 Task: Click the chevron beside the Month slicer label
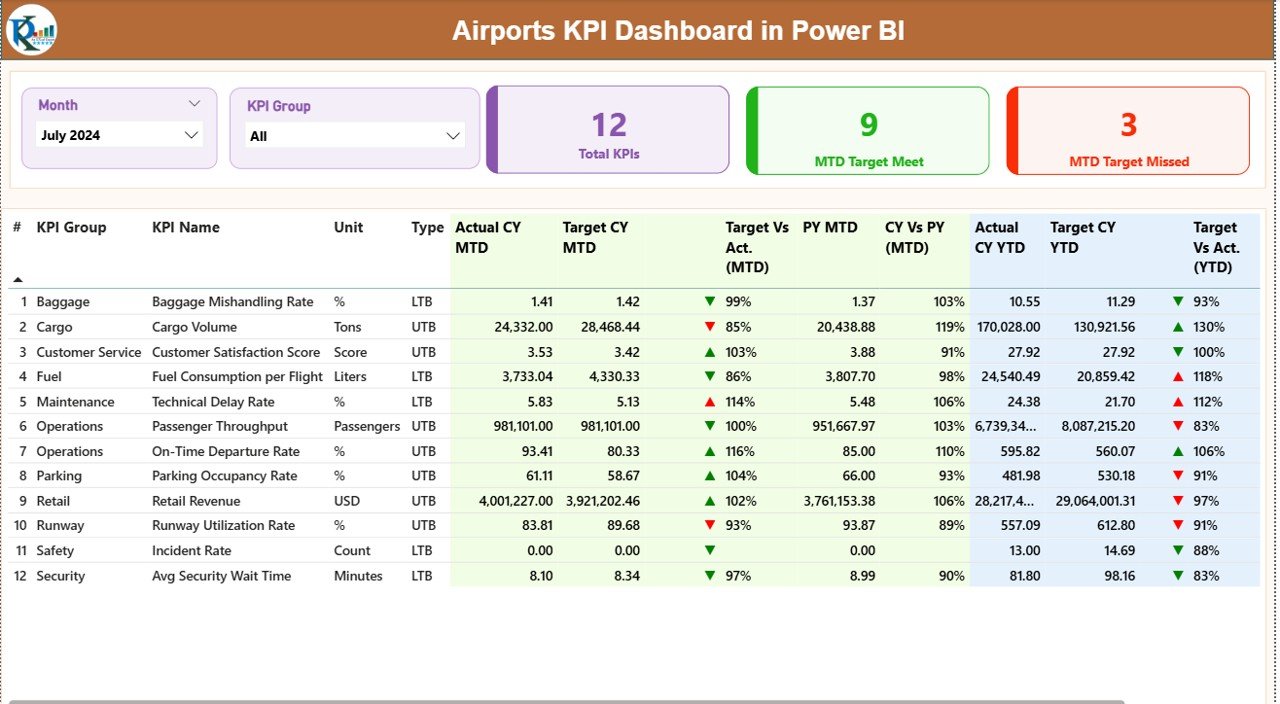193,104
